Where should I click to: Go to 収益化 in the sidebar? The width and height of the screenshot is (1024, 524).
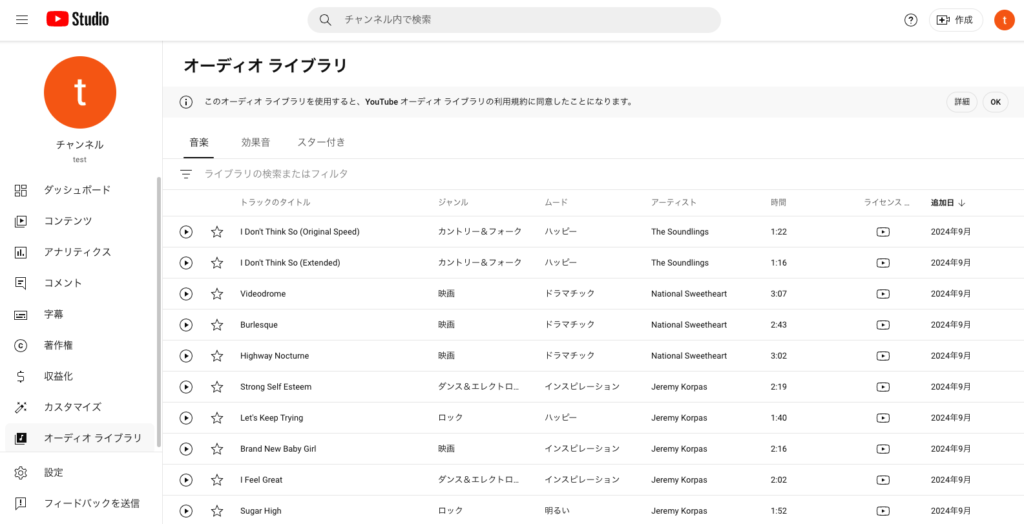[x=78, y=376]
